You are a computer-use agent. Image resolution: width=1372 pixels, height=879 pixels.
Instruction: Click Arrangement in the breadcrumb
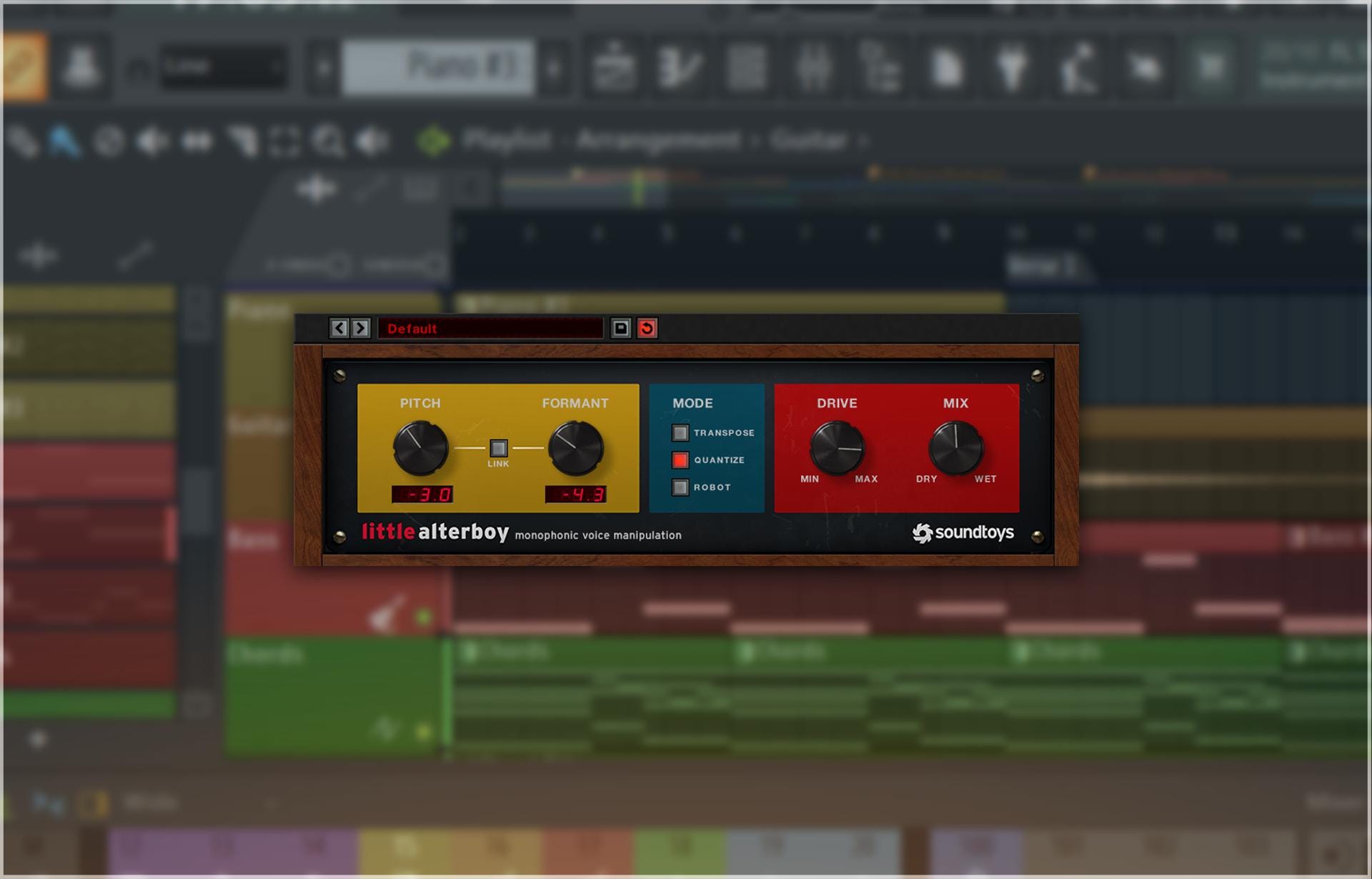tap(657, 139)
